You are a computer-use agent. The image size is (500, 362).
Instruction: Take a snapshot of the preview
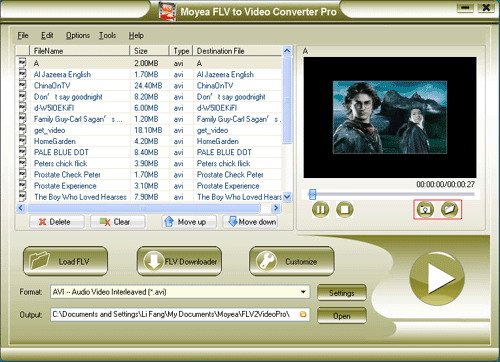pos(425,210)
